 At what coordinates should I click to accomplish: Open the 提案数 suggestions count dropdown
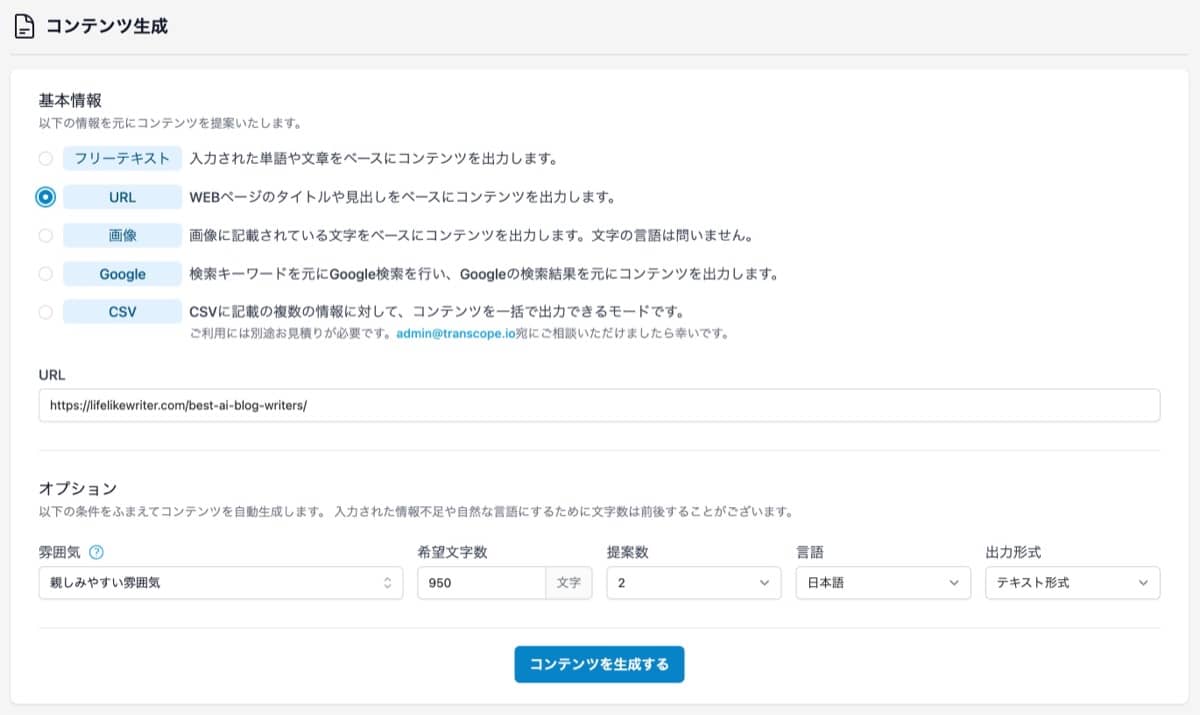pyautogui.click(x=693, y=583)
